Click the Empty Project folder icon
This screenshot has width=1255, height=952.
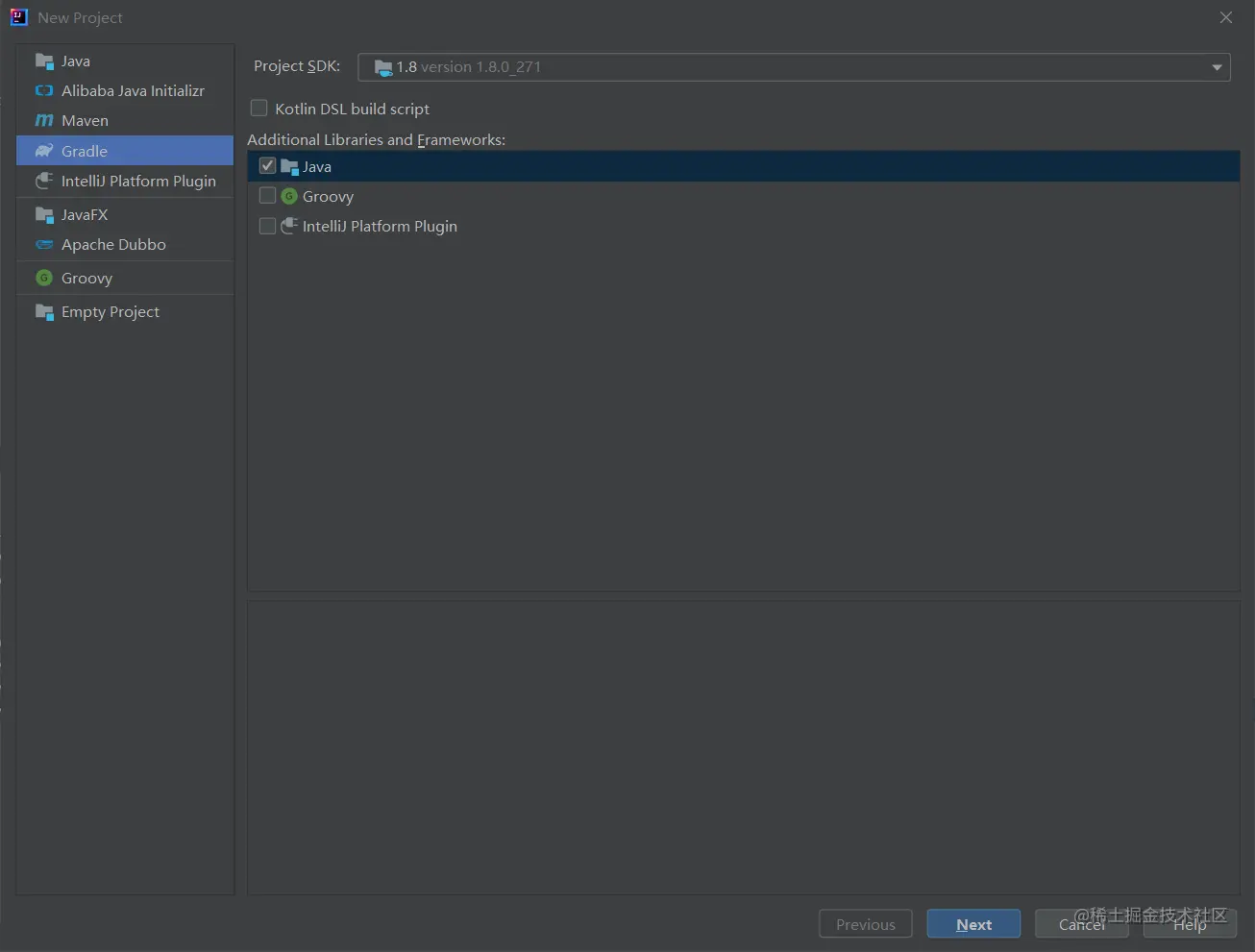click(44, 312)
